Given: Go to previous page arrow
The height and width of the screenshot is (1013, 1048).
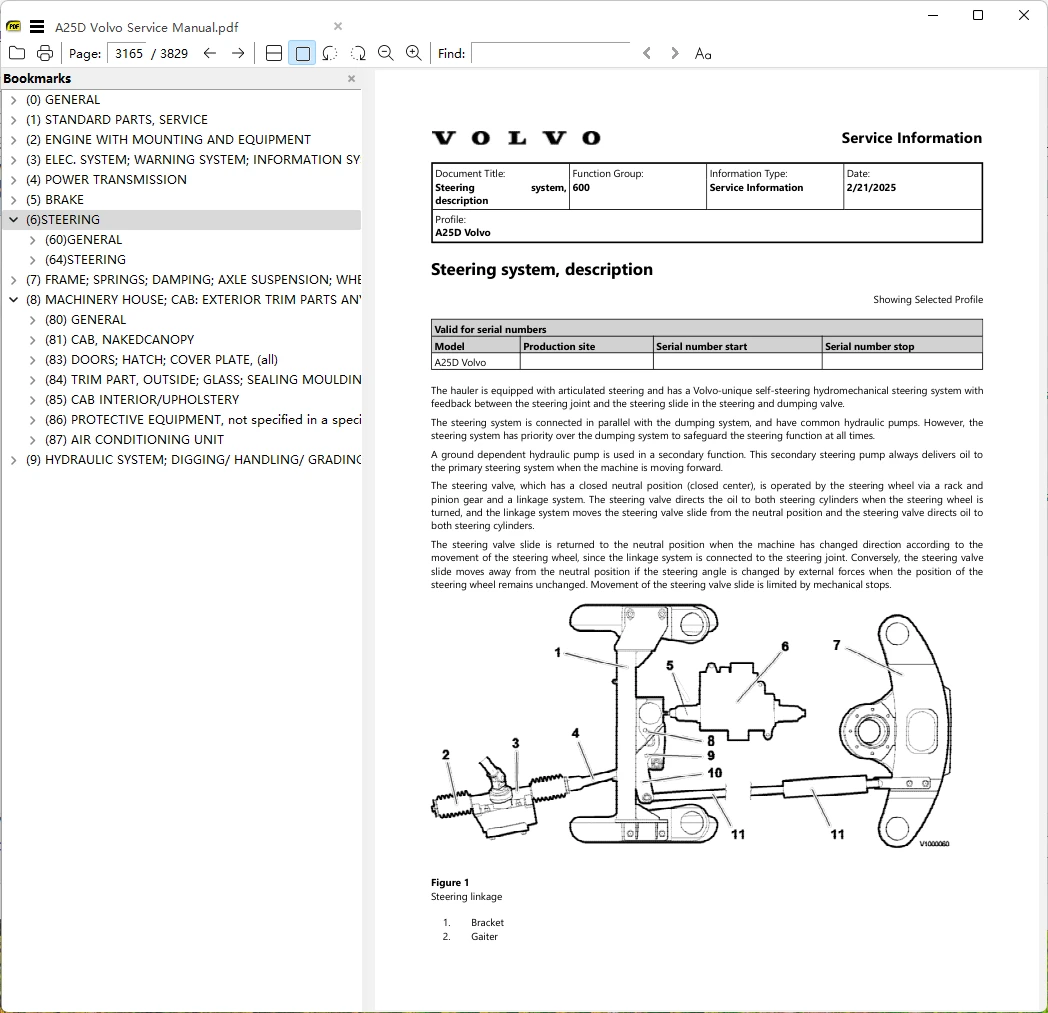Looking at the screenshot, I should pos(210,53).
